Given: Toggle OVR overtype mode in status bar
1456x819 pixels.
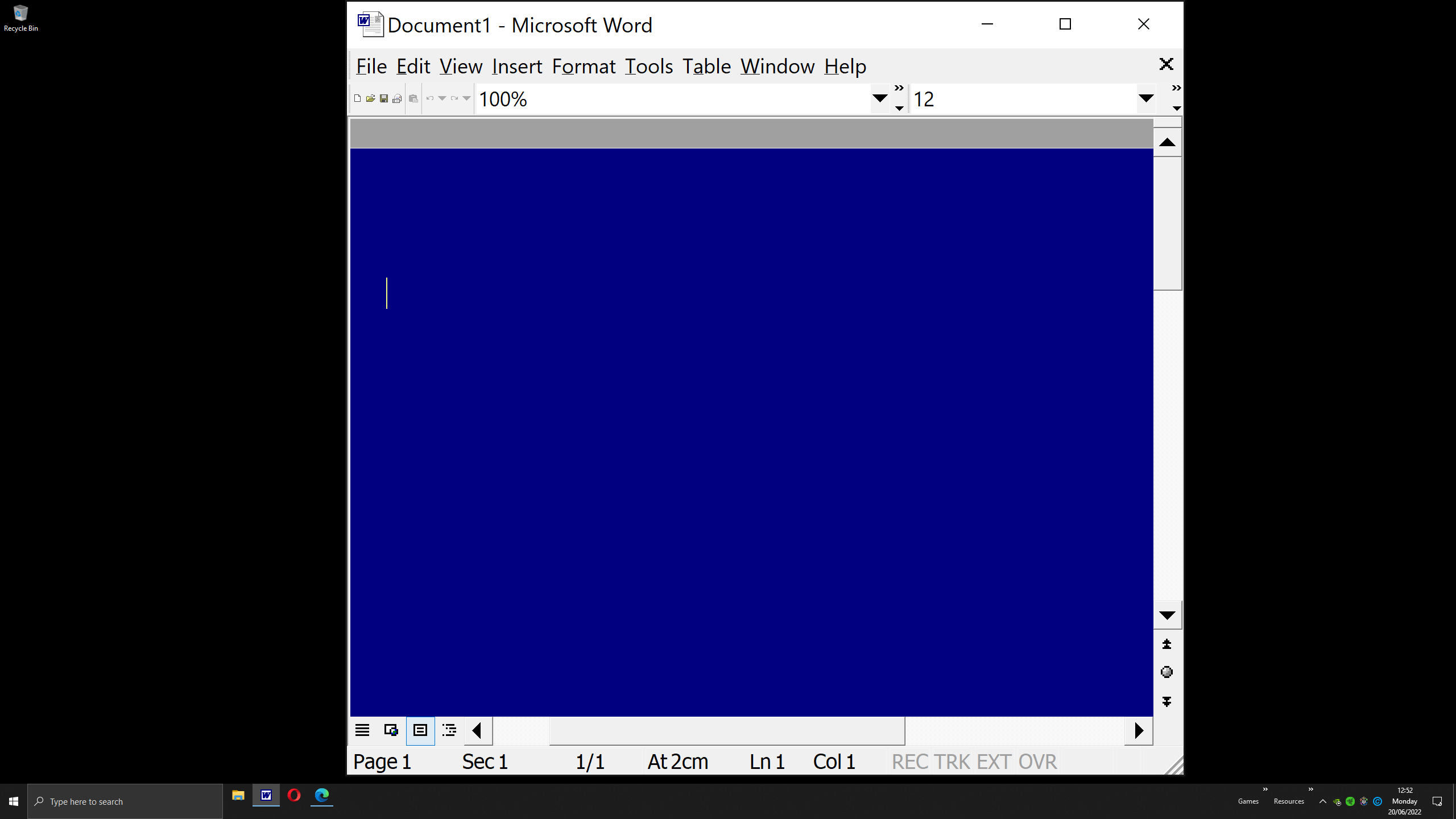Looking at the screenshot, I should 1037,762.
